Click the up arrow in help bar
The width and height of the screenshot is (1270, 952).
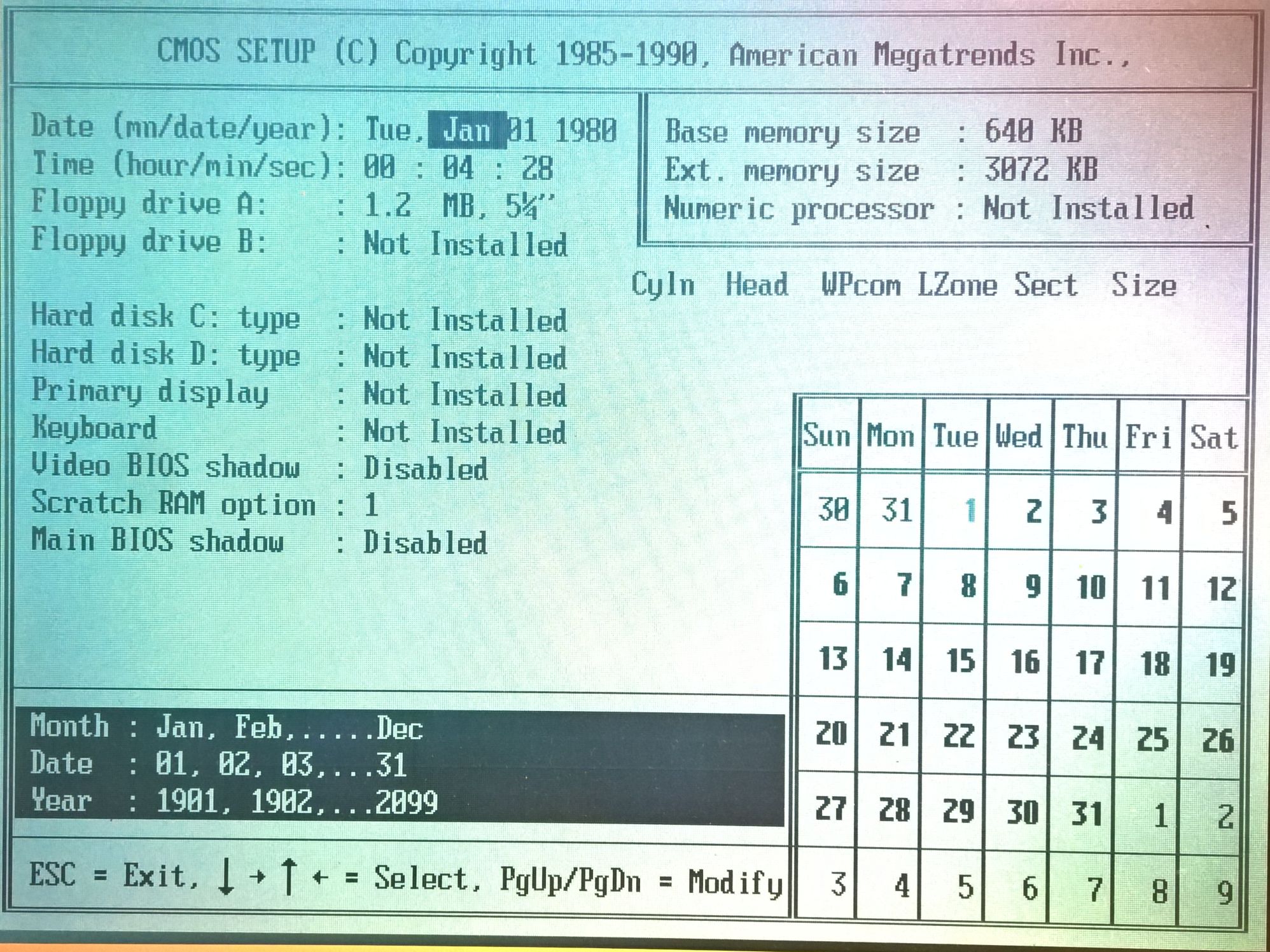288,877
